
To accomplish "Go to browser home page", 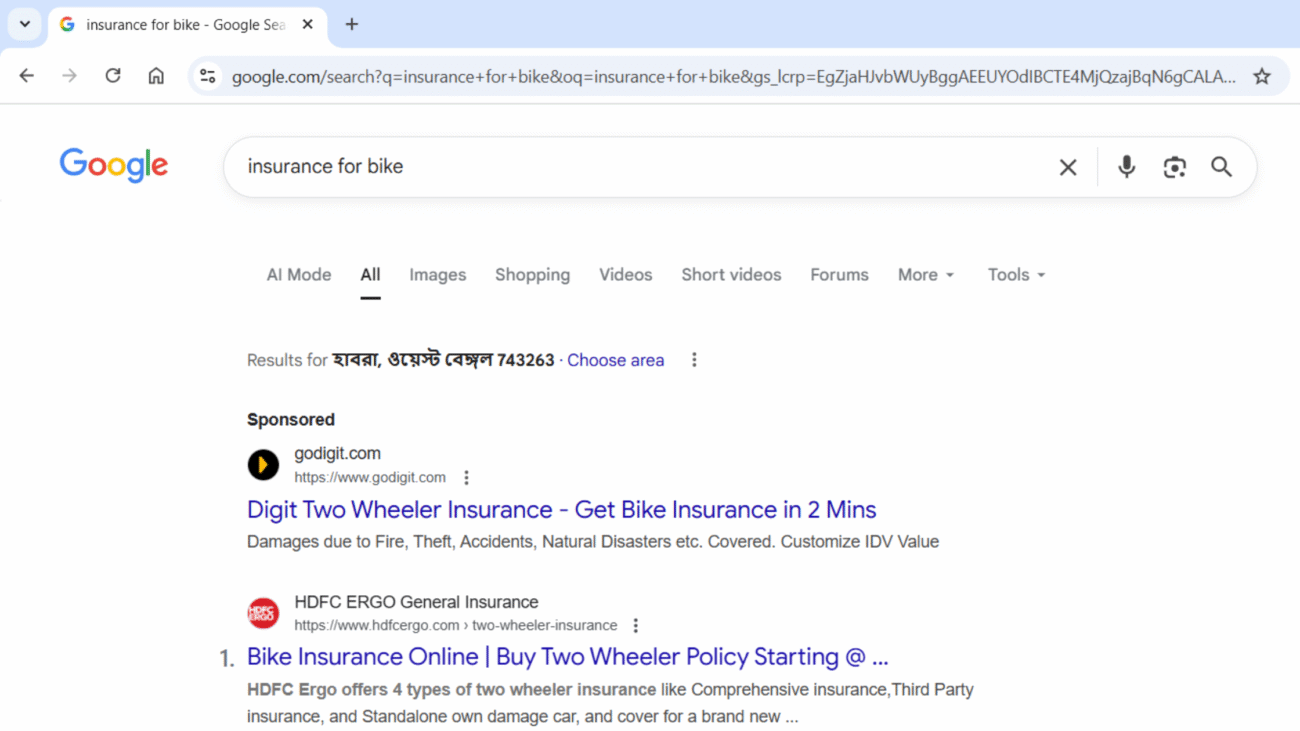I will click(x=156, y=76).
